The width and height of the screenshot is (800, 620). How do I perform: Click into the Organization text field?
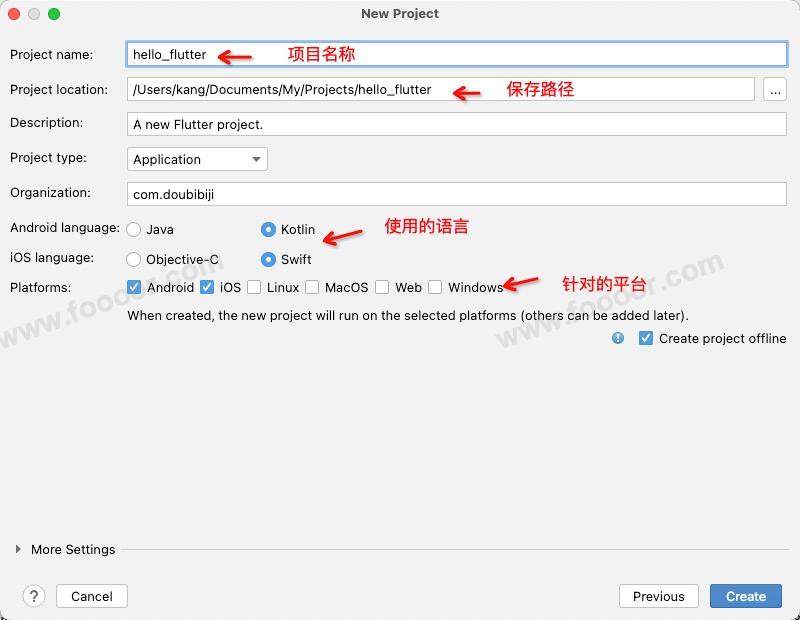click(457, 194)
